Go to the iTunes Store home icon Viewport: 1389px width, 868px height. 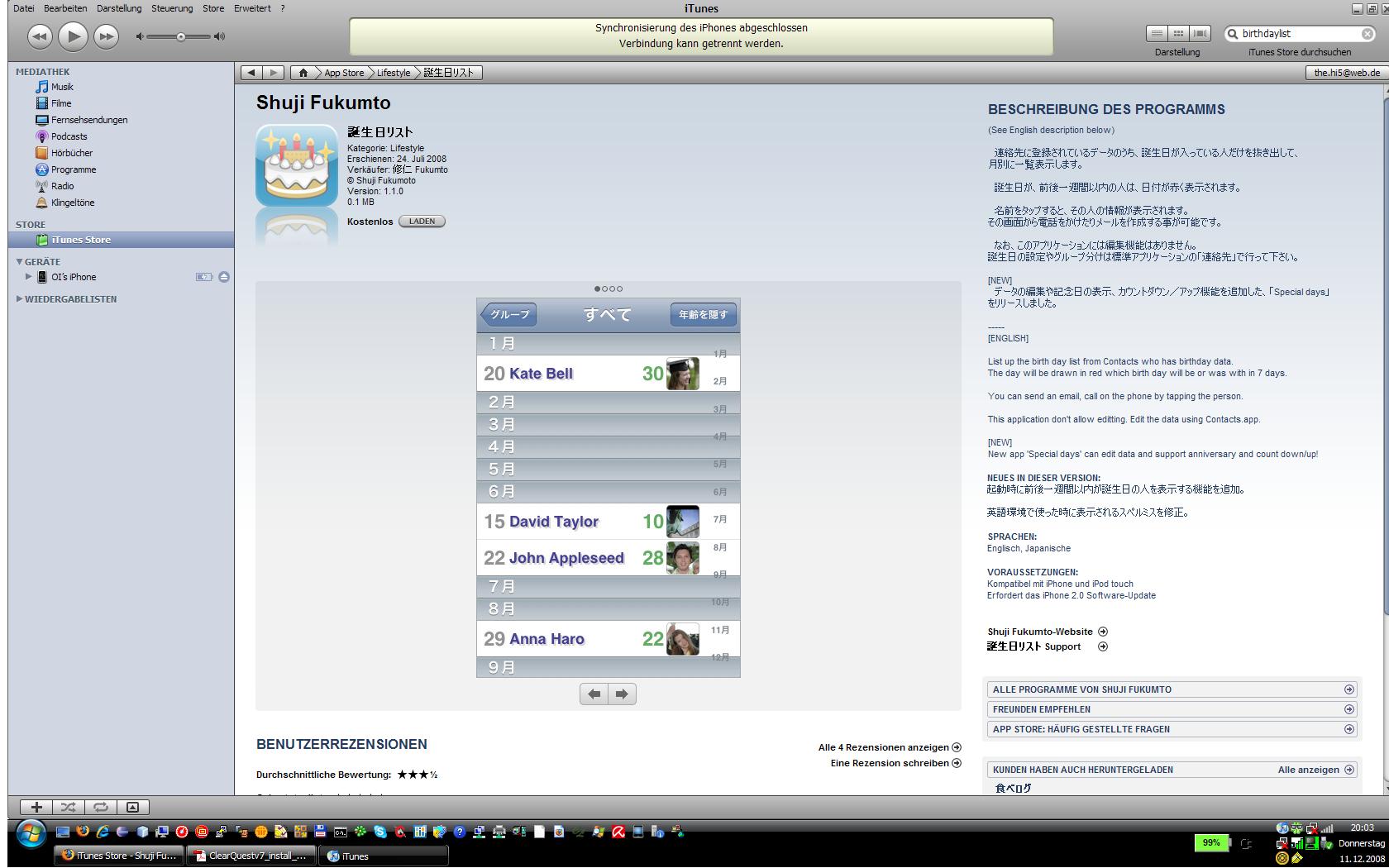(x=303, y=73)
